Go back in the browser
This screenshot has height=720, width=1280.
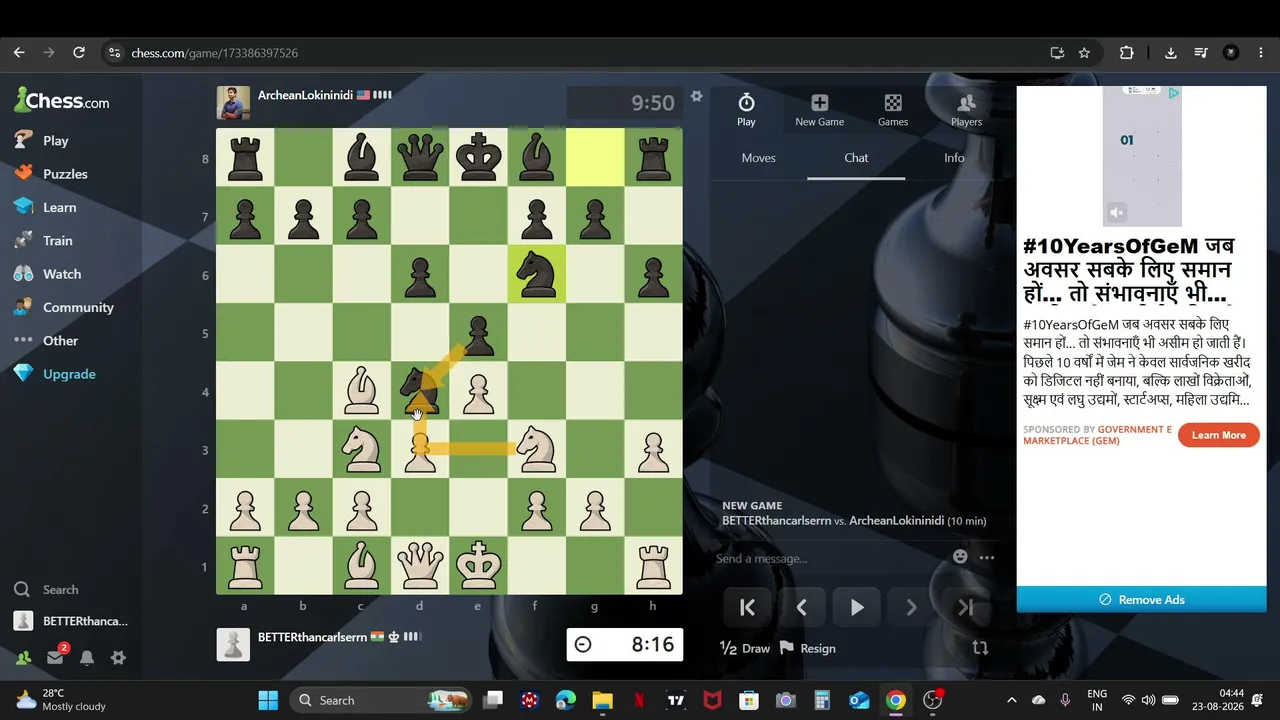[19, 53]
